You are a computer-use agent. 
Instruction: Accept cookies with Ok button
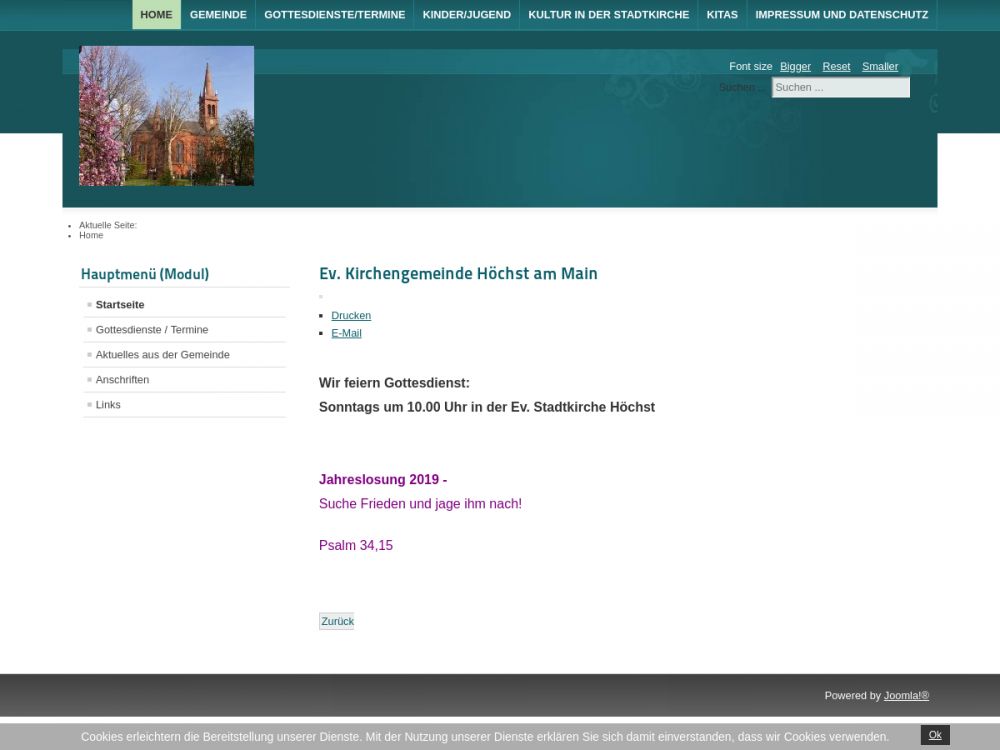coord(935,735)
